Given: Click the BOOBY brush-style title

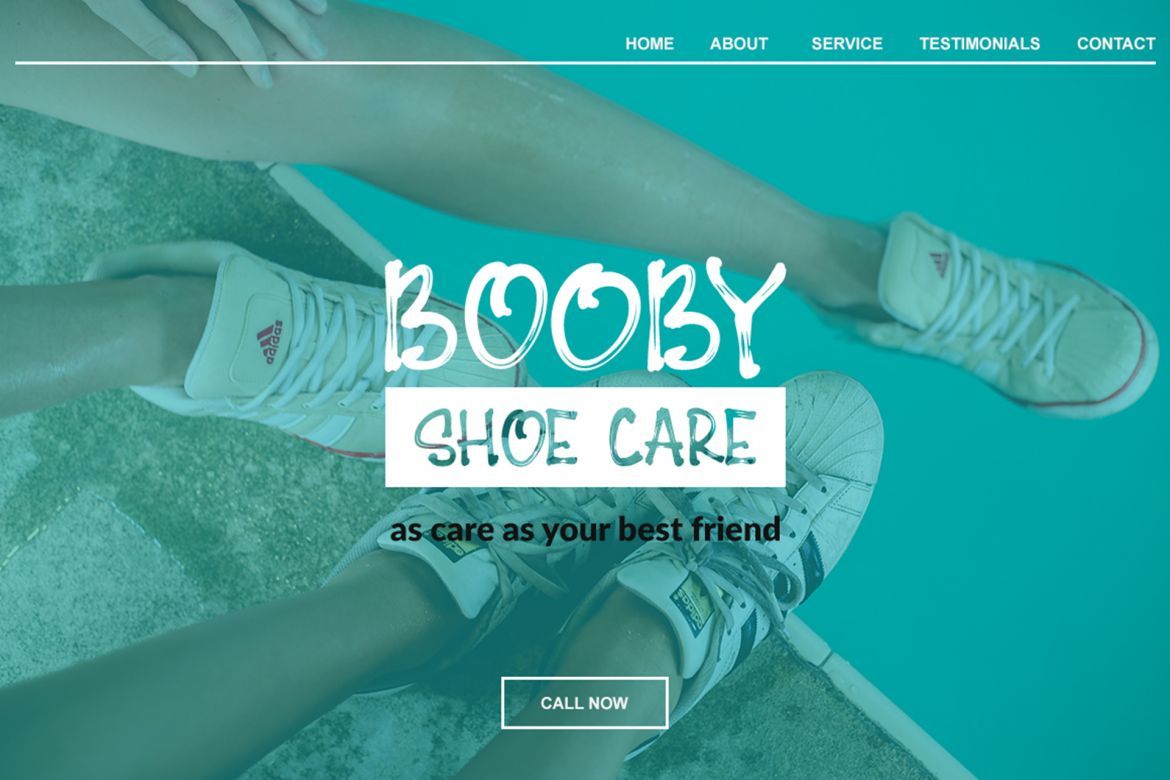Looking at the screenshot, I should [x=585, y=316].
